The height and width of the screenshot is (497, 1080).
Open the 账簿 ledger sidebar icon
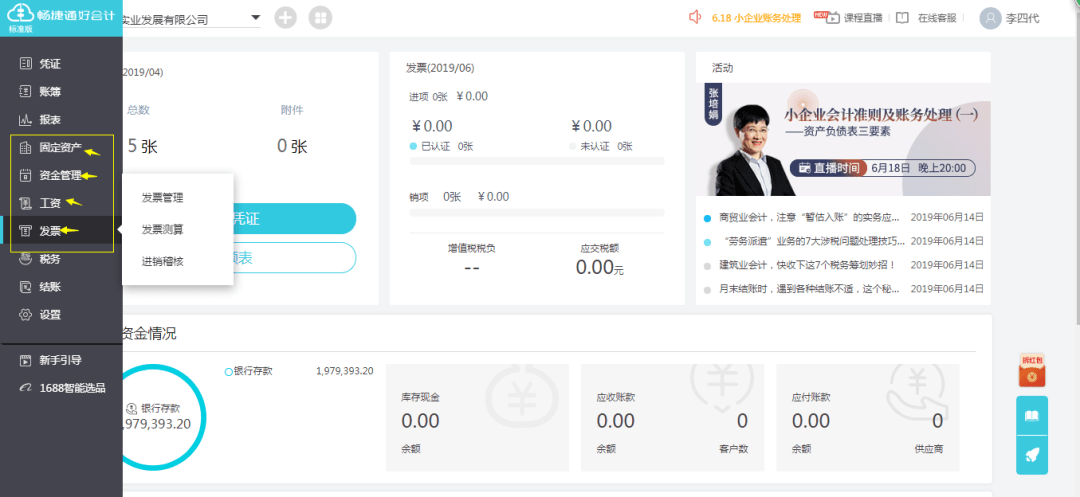click(26, 91)
